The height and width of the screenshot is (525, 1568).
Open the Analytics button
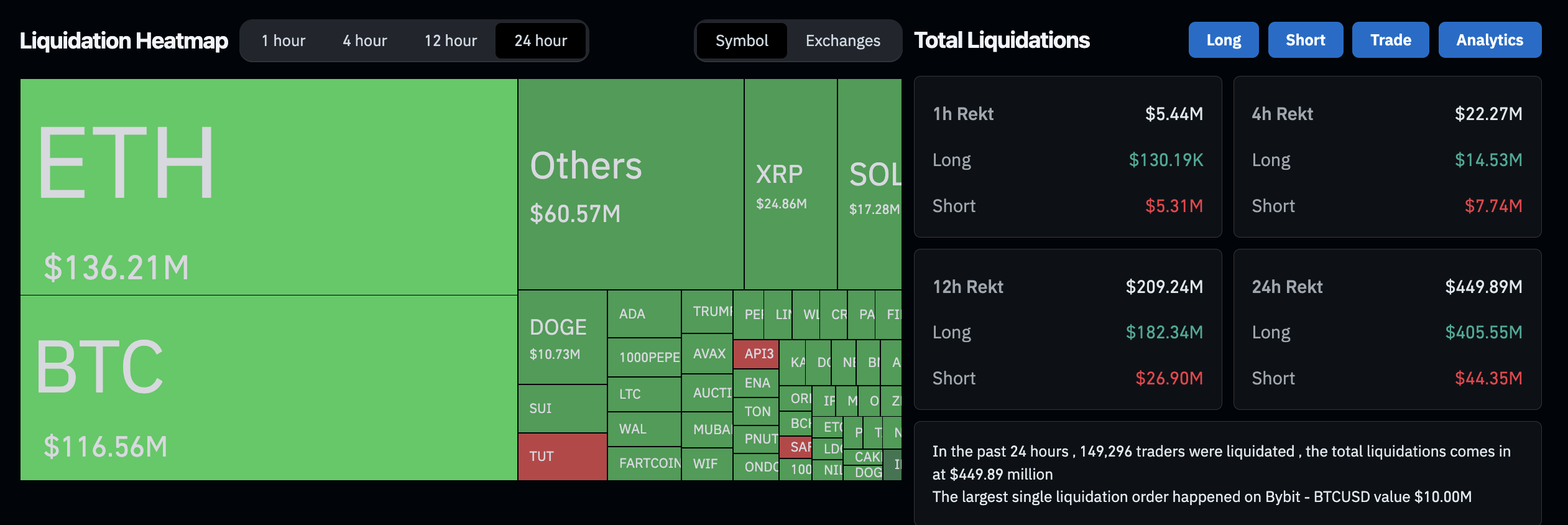click(x=1490, y=40)
